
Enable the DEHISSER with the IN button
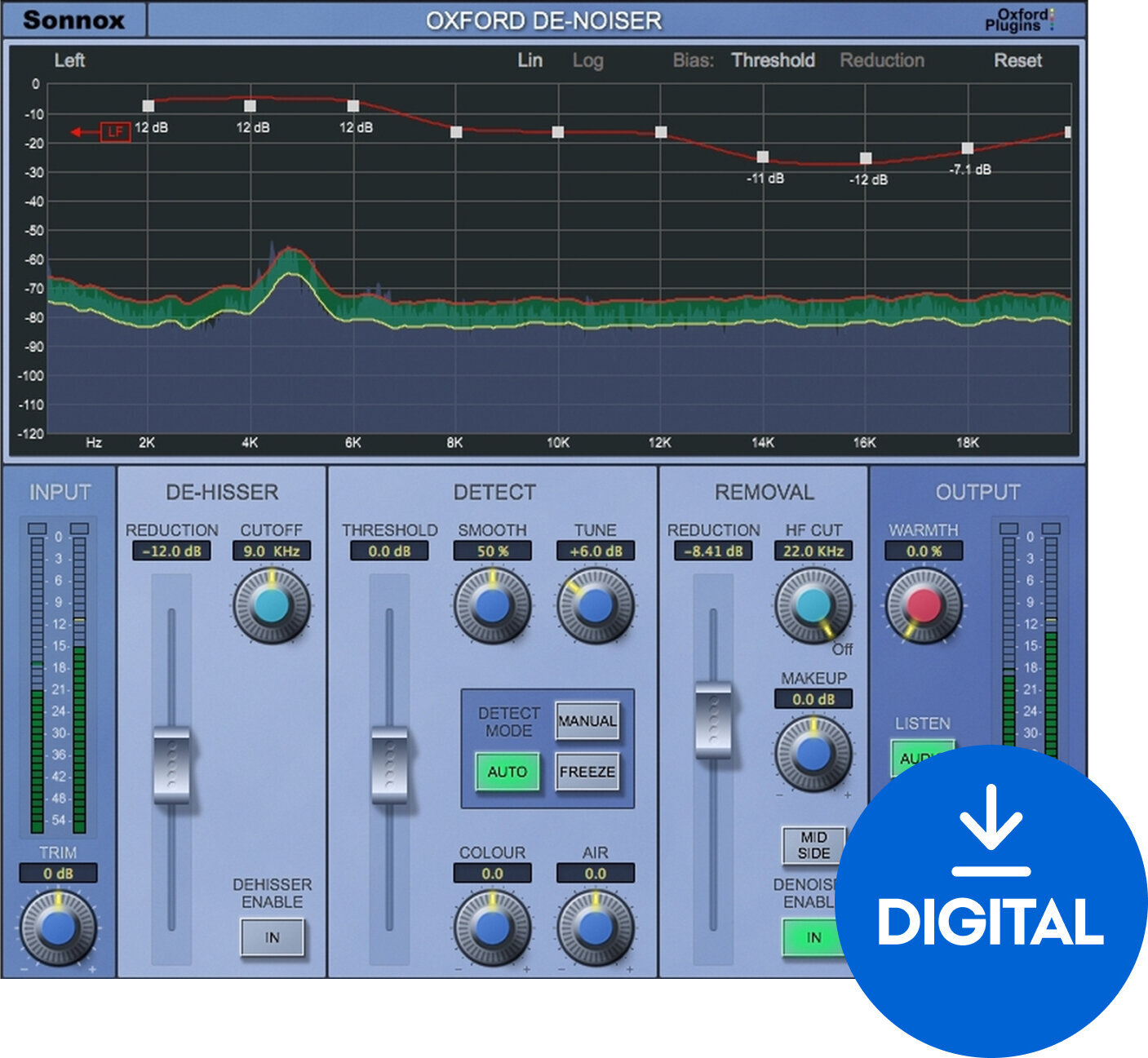[271, 937]
